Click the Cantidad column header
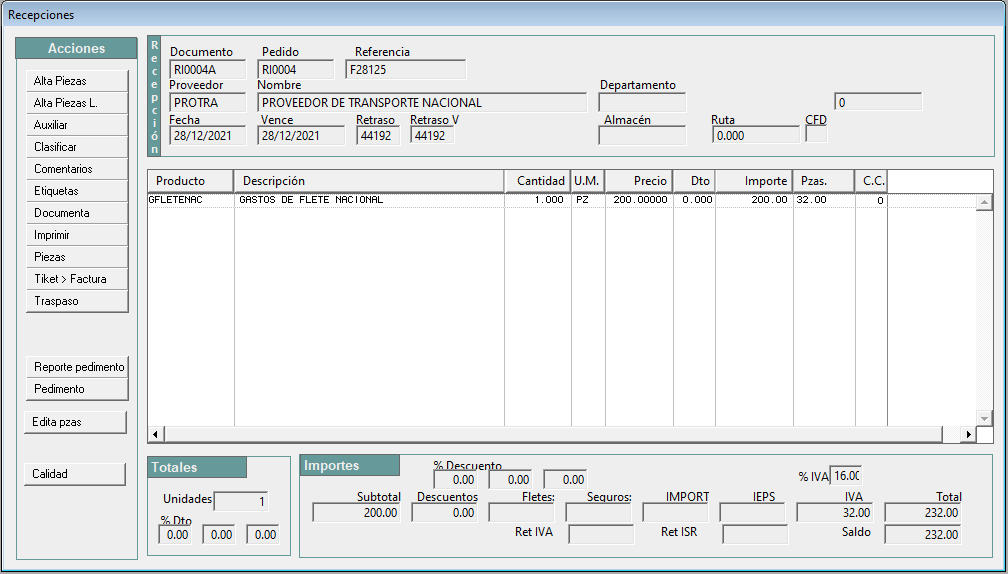 coord(538,181)
